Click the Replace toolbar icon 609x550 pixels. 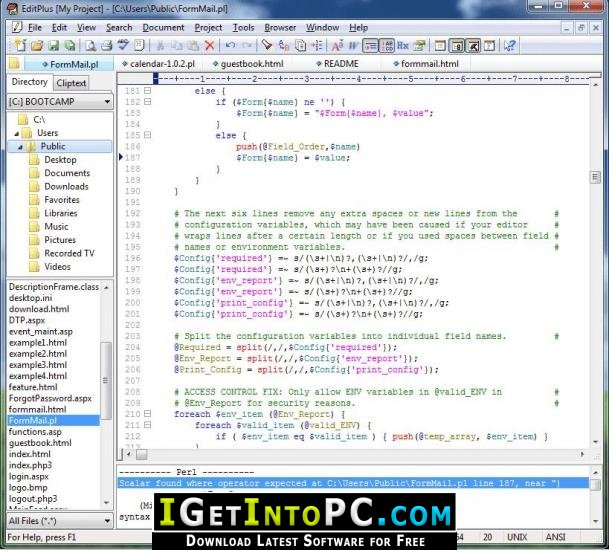pyautogui.click(x=284, y=45)
